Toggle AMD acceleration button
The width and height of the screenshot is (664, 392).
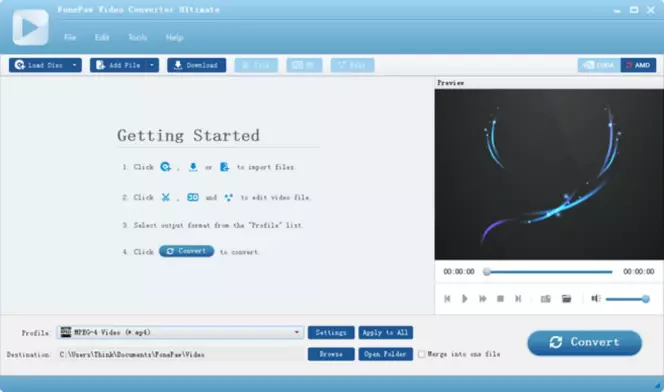point(638,65)
